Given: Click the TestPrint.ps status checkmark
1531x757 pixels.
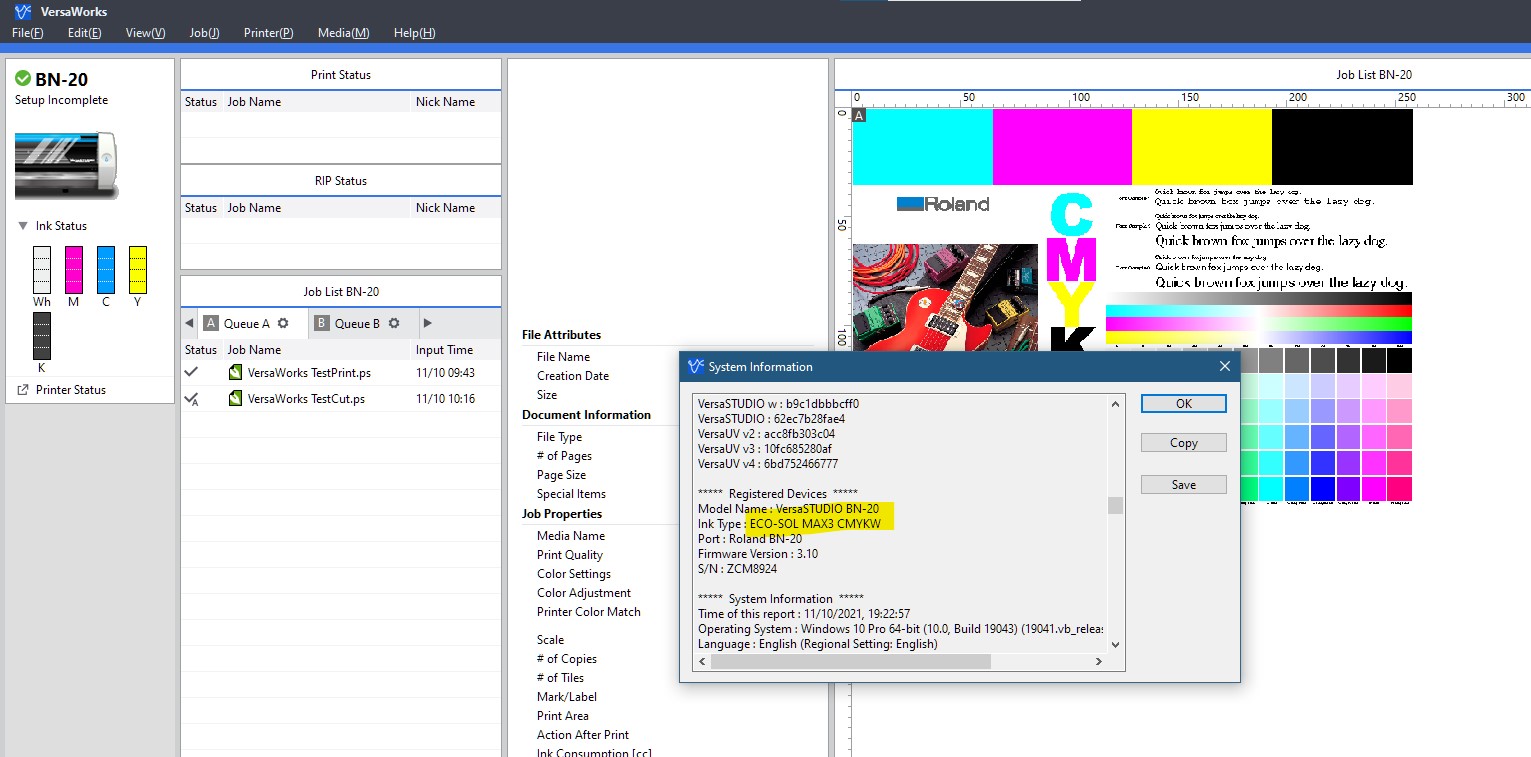Looking at the screenshot, I should [192, 372].
